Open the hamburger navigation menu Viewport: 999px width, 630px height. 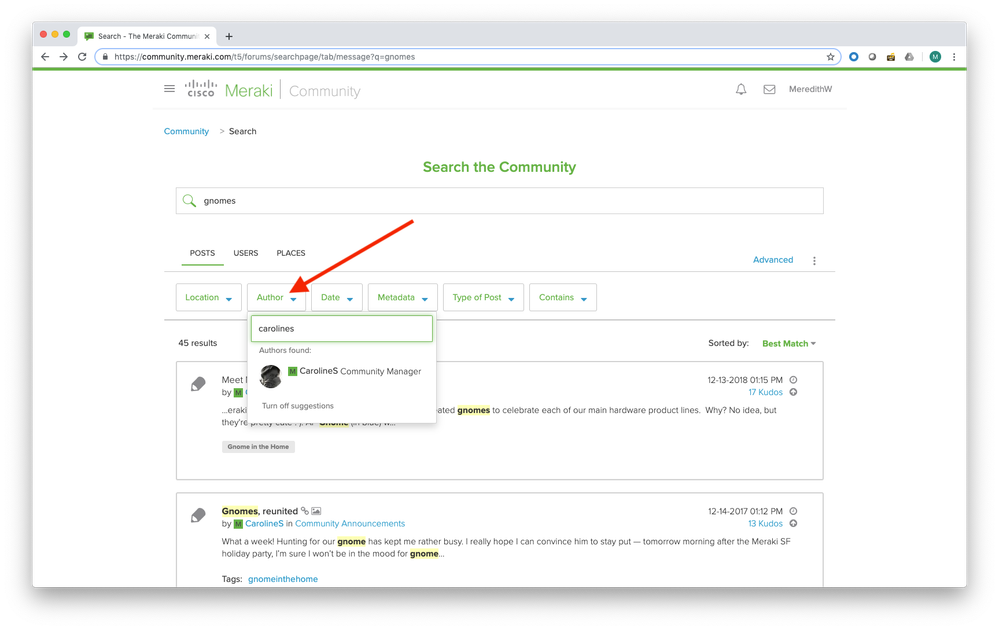pos(169,89)
